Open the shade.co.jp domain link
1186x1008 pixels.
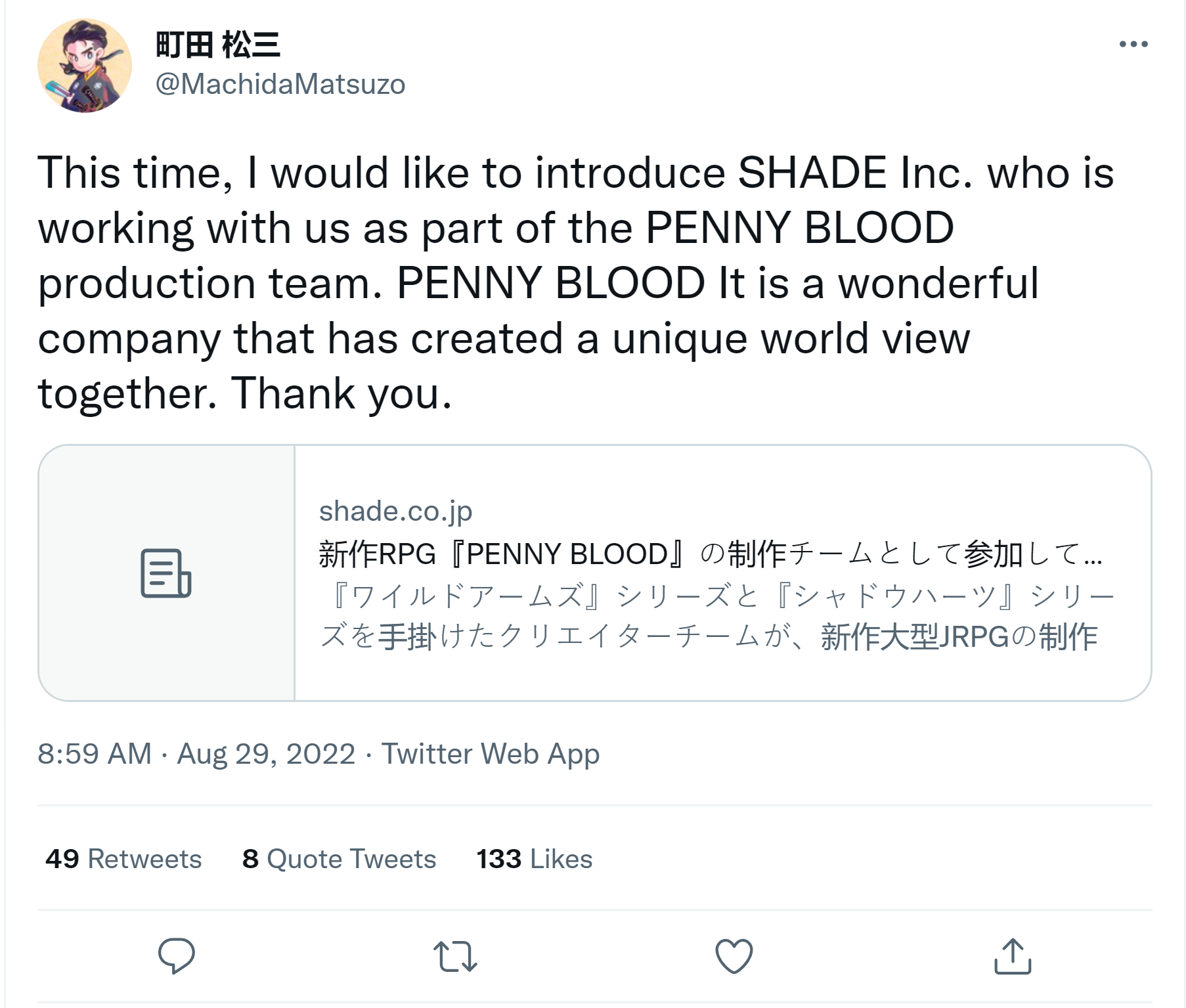pyautogui.click(x=395, y=511)
